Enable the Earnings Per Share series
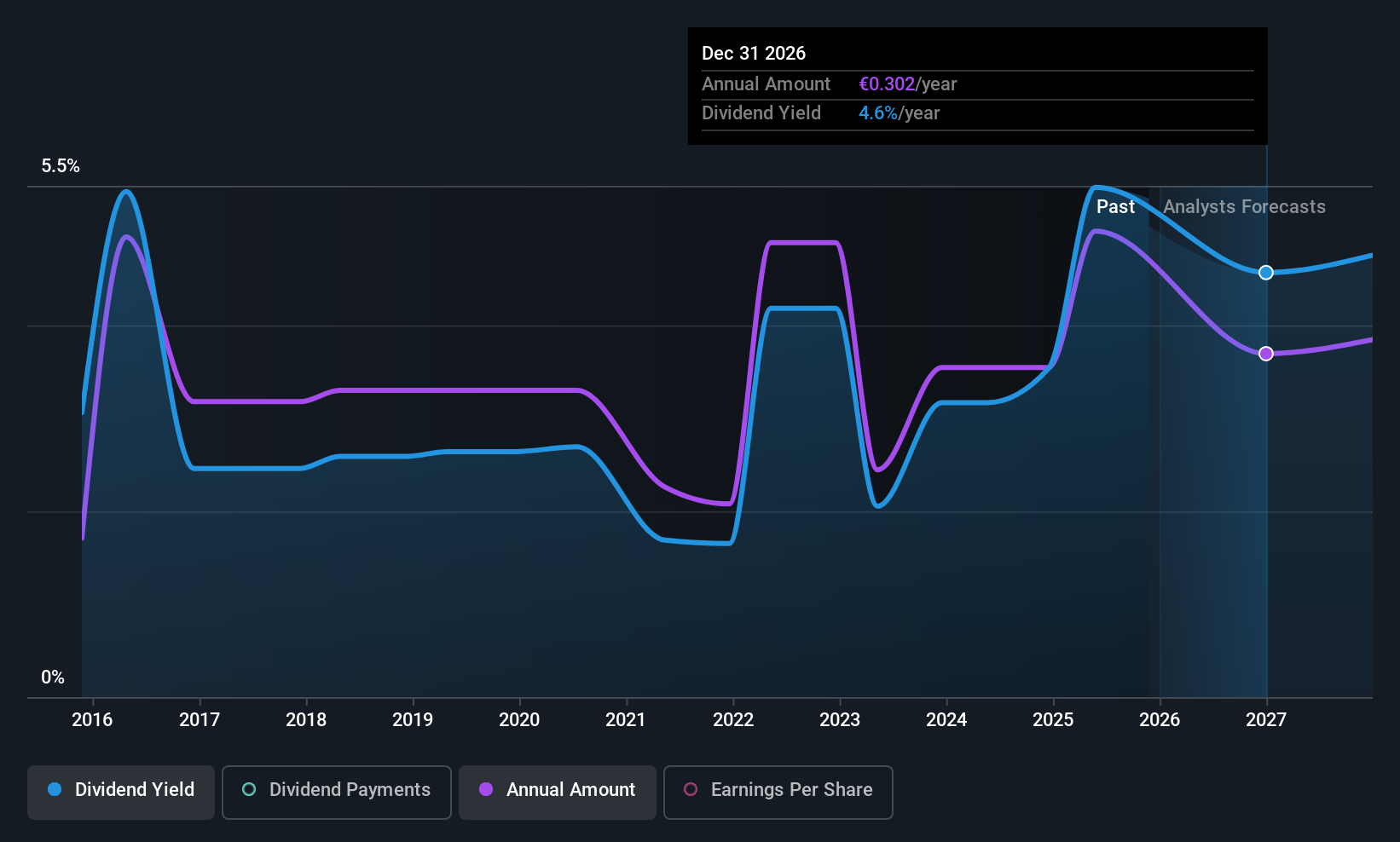The width and height of the screenshot is (1400, 842). [x=778, y=791]
